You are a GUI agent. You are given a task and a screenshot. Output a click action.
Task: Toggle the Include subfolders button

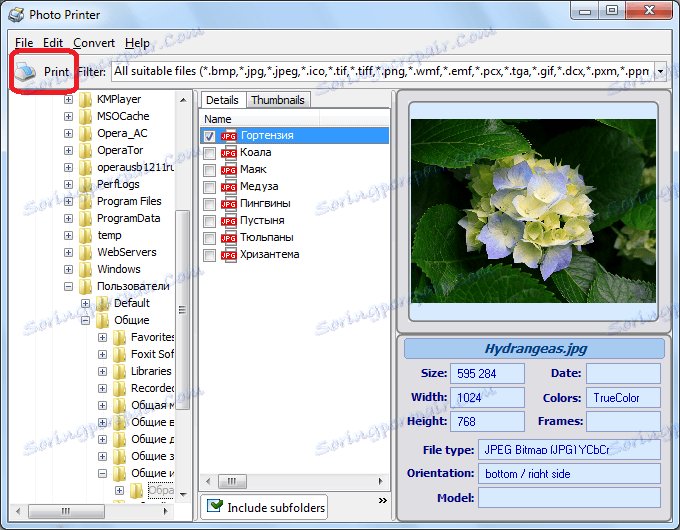(265, 507)
